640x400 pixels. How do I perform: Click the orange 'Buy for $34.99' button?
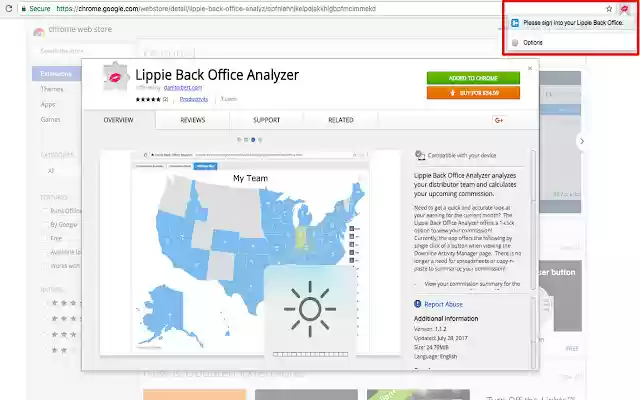(x=473, y=93)
